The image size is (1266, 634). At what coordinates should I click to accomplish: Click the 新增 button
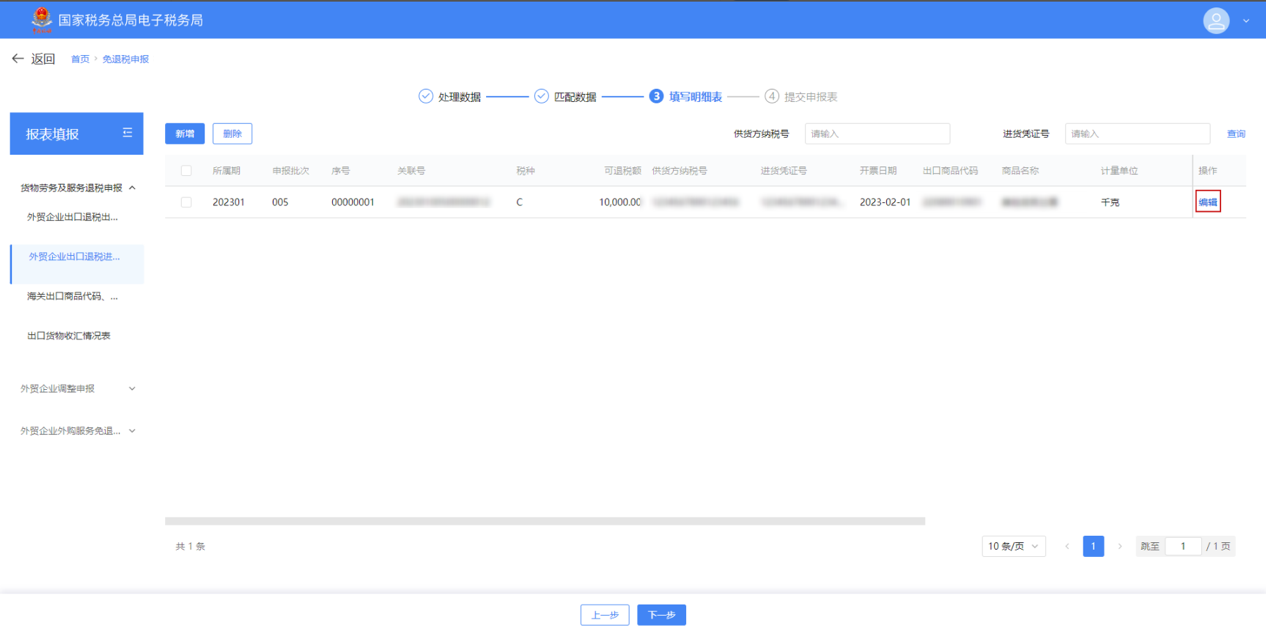[x=185, y=134]
